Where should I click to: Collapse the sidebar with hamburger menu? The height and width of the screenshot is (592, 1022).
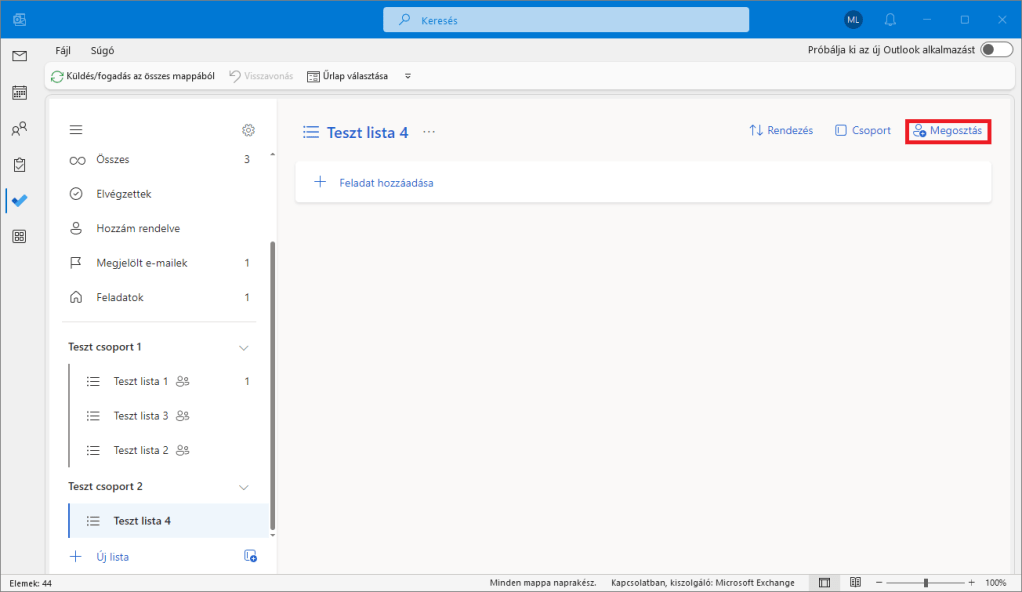click(x=76, y=130)
